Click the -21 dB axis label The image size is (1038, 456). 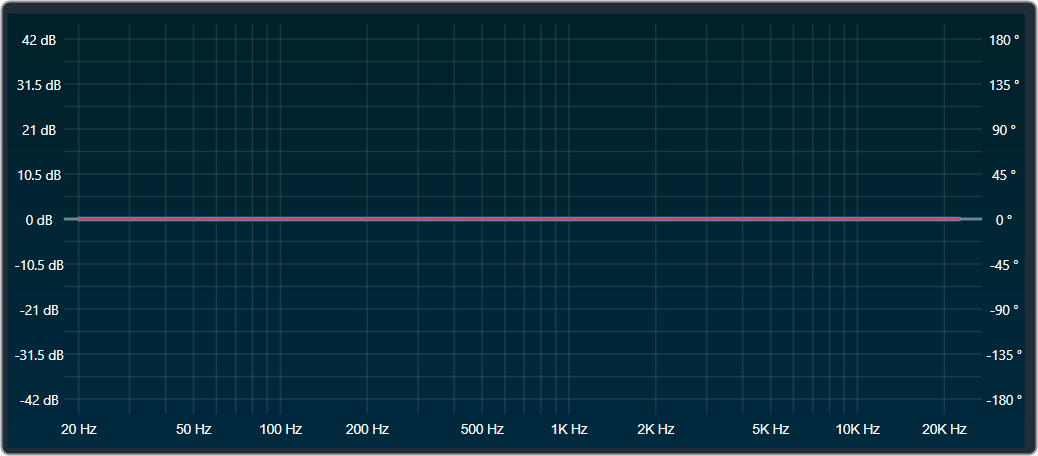click(x=39, y=310)
